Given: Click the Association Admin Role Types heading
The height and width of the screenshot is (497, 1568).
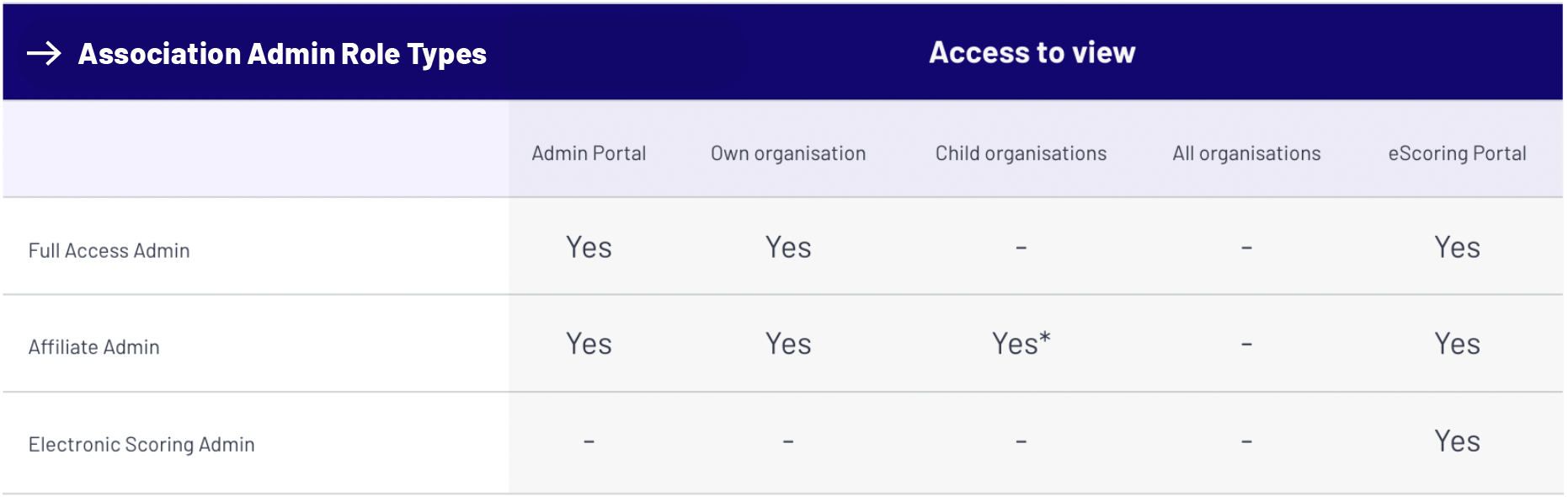Looking at the screenshot, I should tap(282, 54).
